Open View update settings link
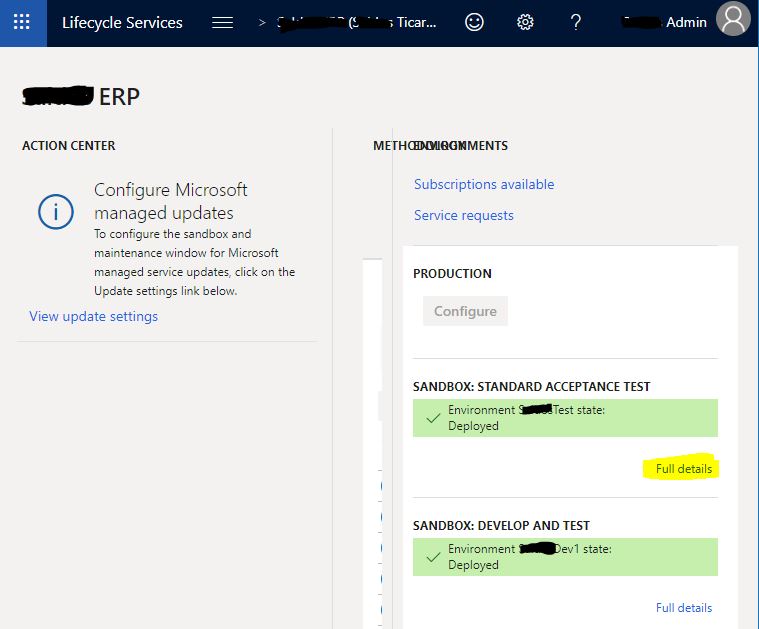Screen dimensions: 759x629 [93, 316]
